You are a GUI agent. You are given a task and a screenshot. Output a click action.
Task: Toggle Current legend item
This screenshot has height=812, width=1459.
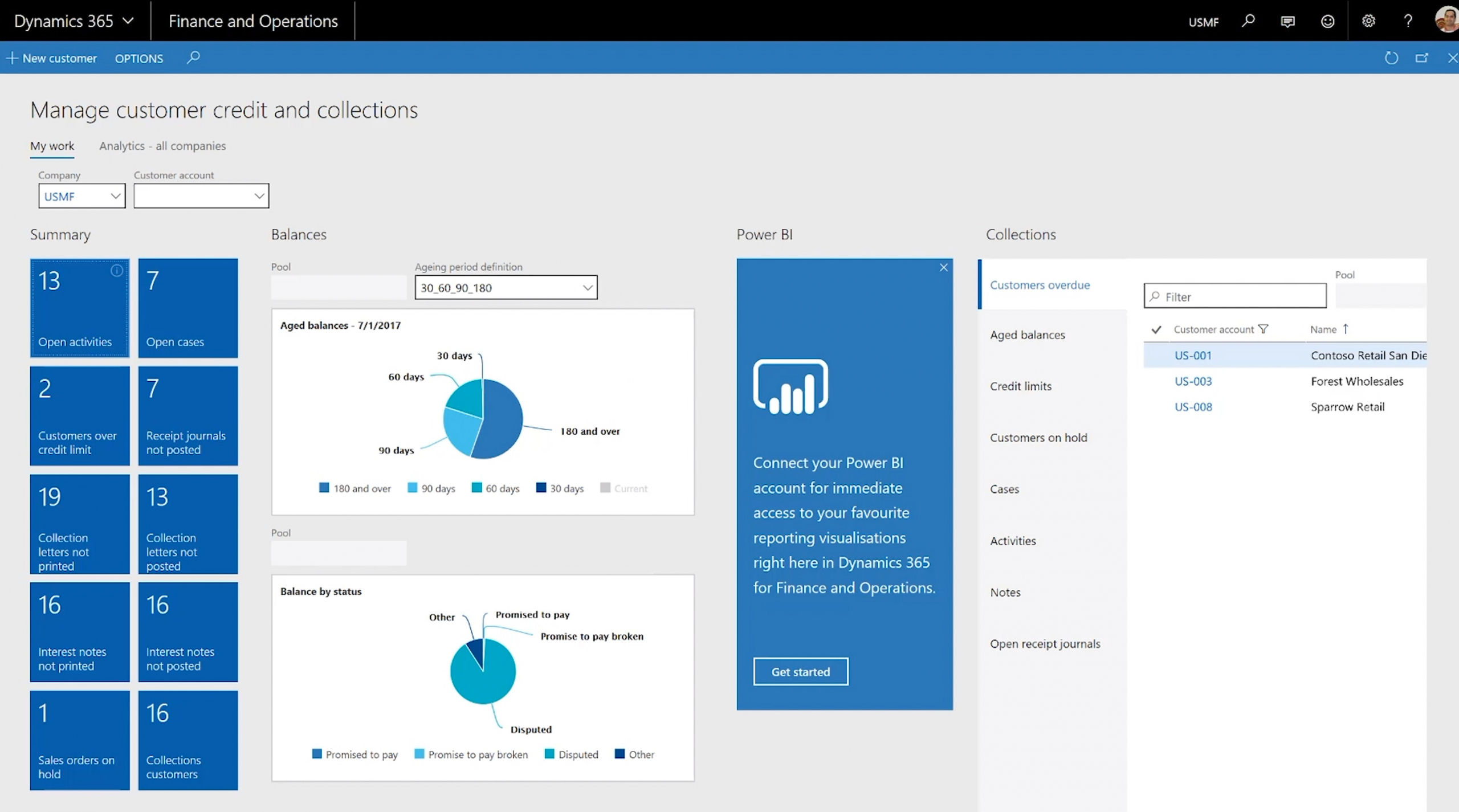pos(624,488)
